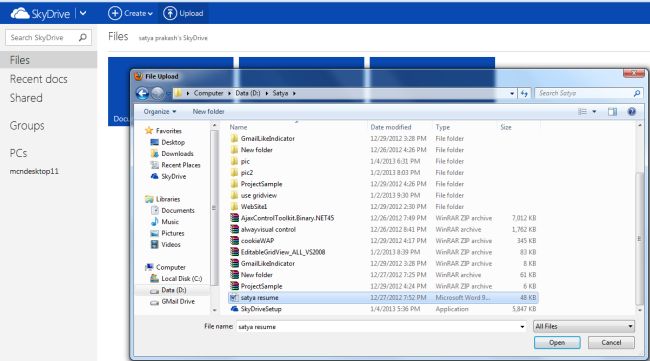This screenshot has width=650, height=361.
Task: Click the Cancel button
Action: tap(611, 343)
